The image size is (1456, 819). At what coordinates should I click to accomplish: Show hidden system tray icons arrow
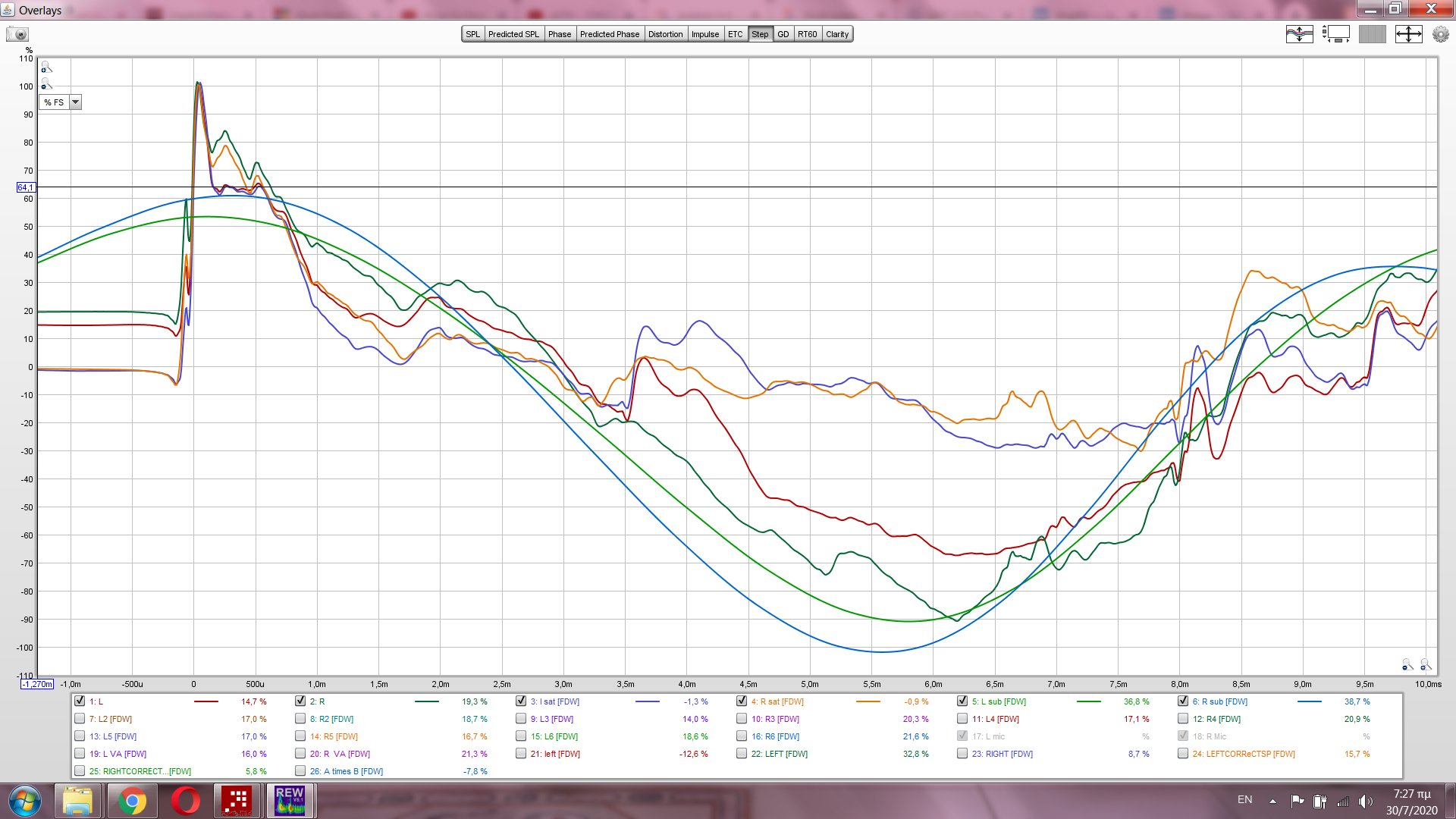pos(1272,801)
